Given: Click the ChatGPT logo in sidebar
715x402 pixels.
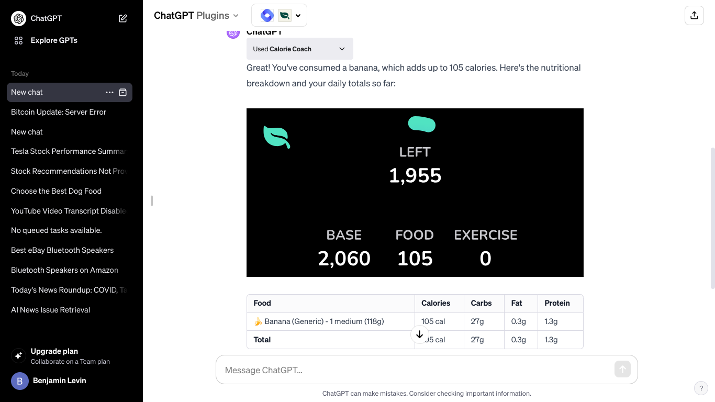Looking at the screenshot, I should pos(19,18).
